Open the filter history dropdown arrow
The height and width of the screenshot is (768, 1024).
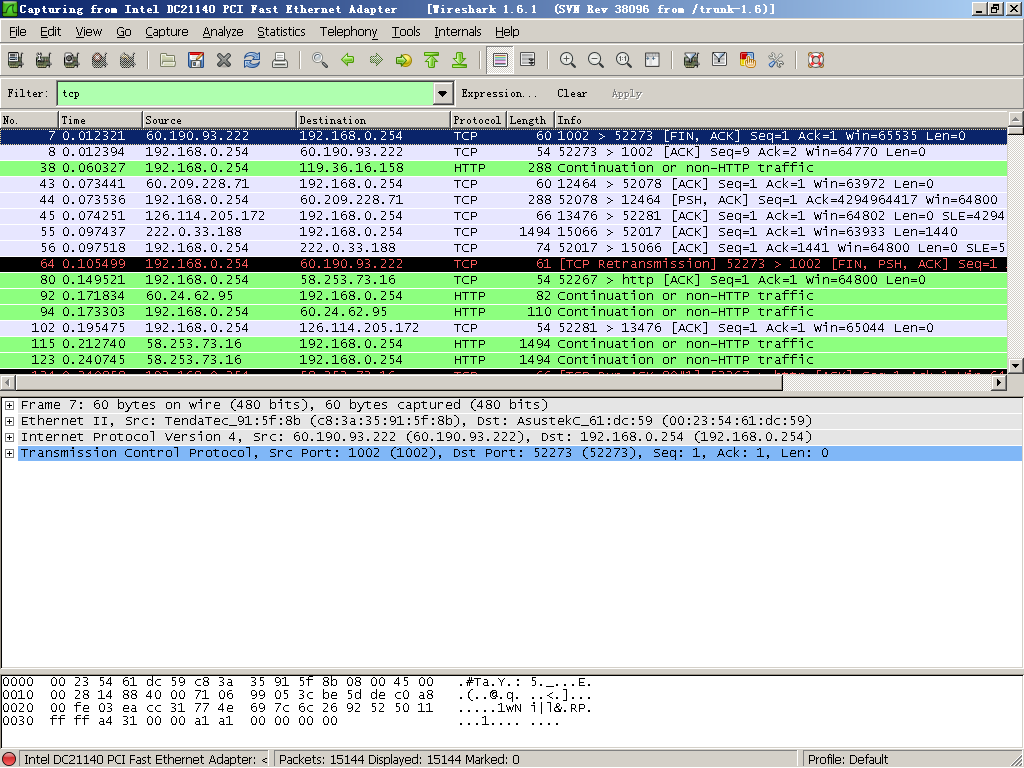443,94
